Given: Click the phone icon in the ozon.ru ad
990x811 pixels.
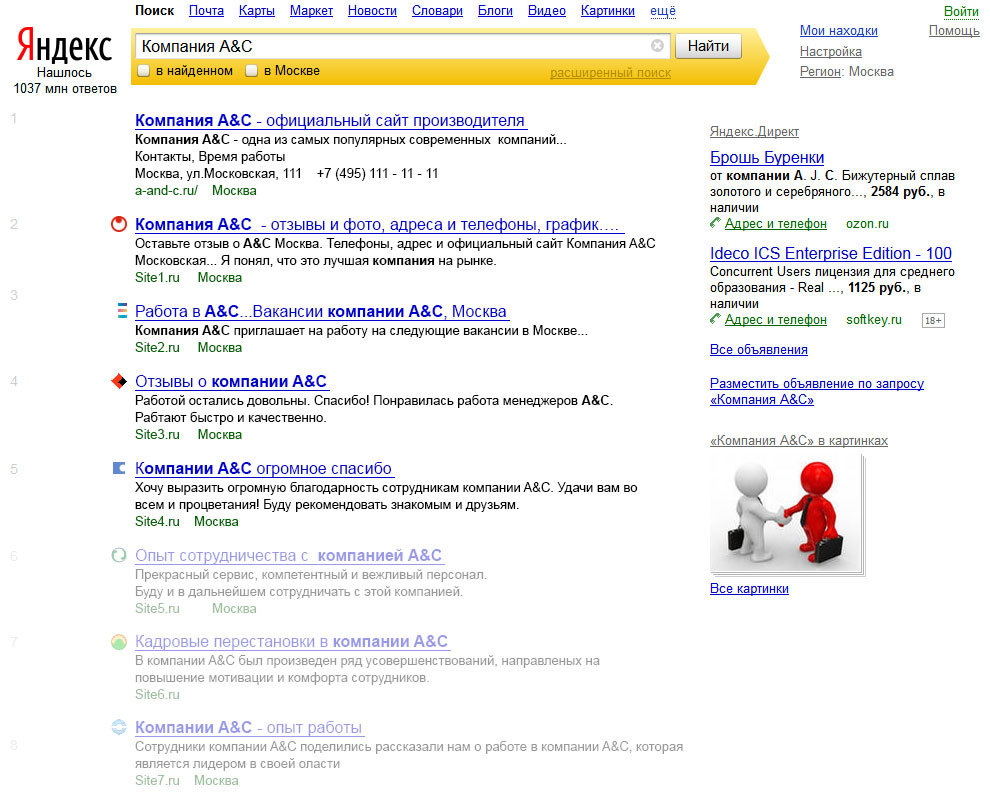Looking at the screenshot, I should 715,223.
